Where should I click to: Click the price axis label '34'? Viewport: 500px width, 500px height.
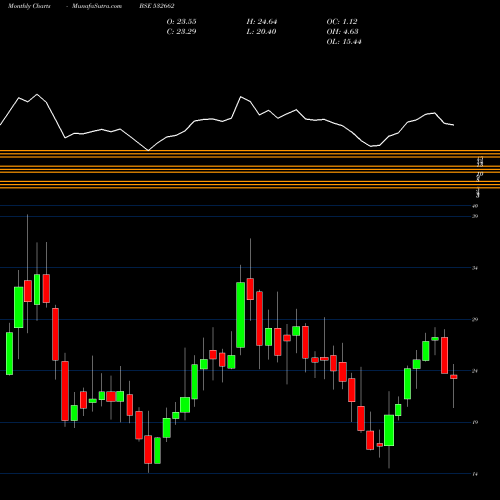click(475, 268)
